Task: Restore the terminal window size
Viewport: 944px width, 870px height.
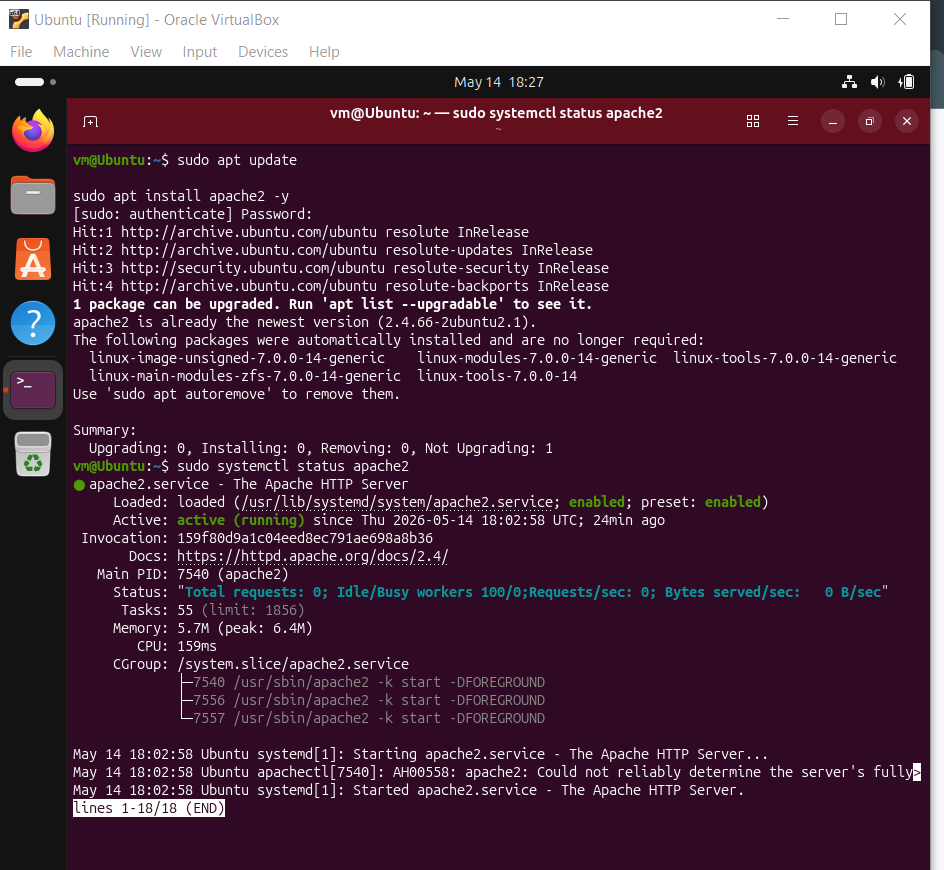Action: [x=869, y=122]
